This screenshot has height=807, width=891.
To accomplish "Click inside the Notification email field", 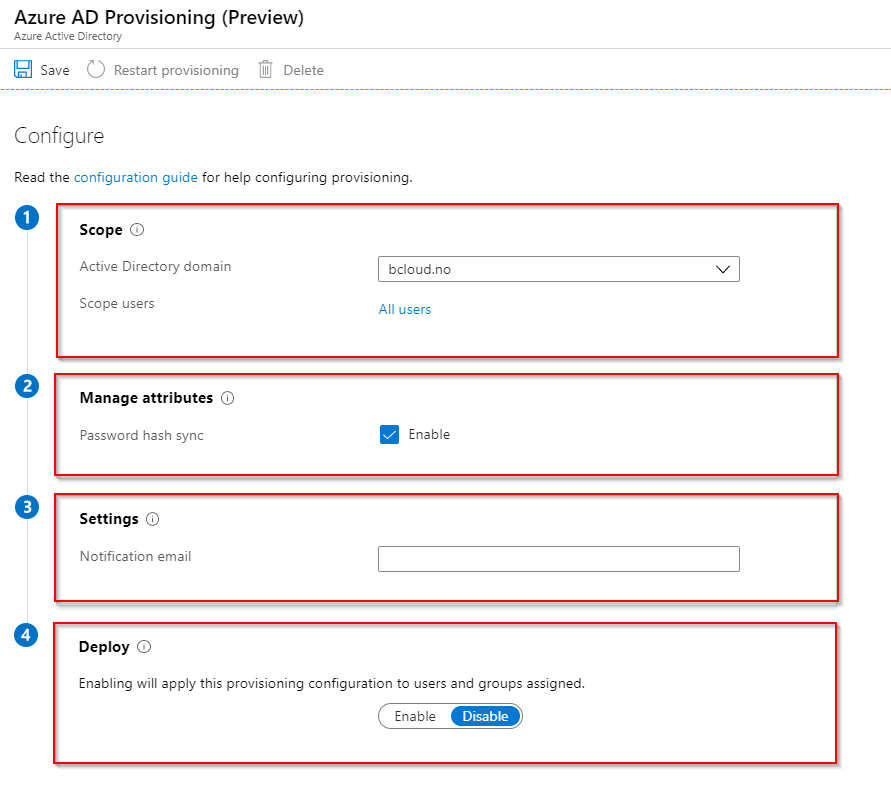I will 558,559.
